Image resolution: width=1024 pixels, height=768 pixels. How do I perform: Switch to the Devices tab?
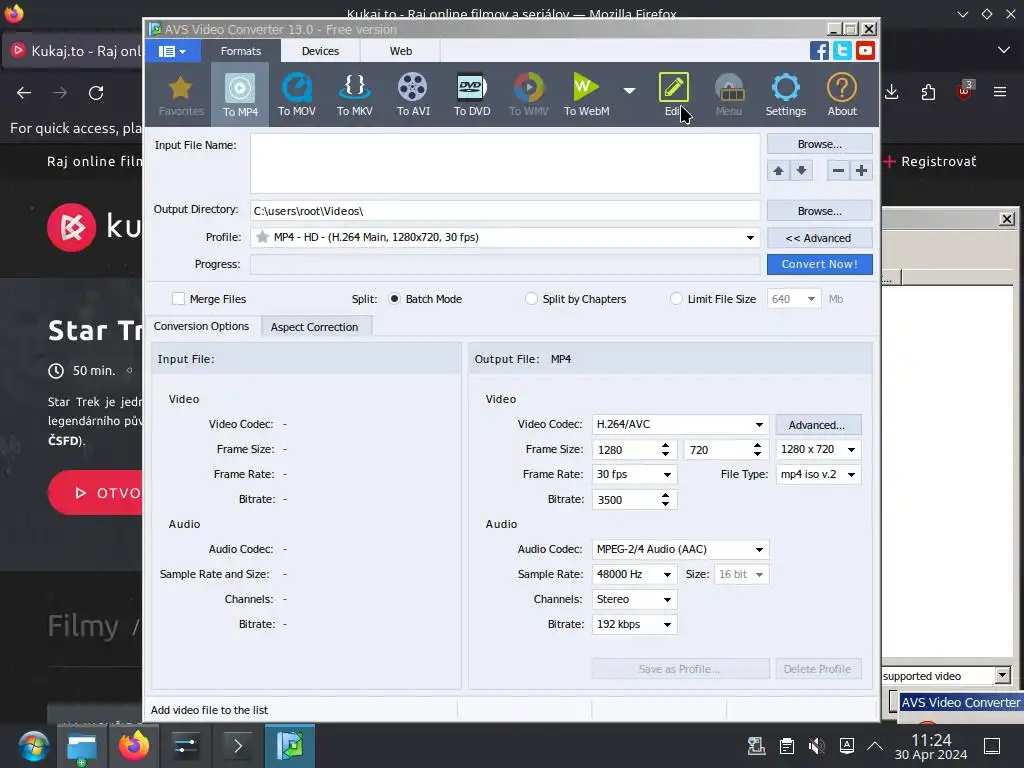tap(320, 51)
